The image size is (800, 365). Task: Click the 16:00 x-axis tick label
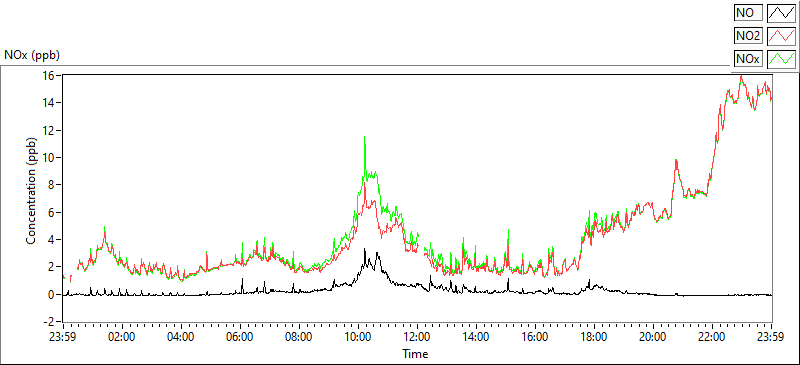pos(535,336)
